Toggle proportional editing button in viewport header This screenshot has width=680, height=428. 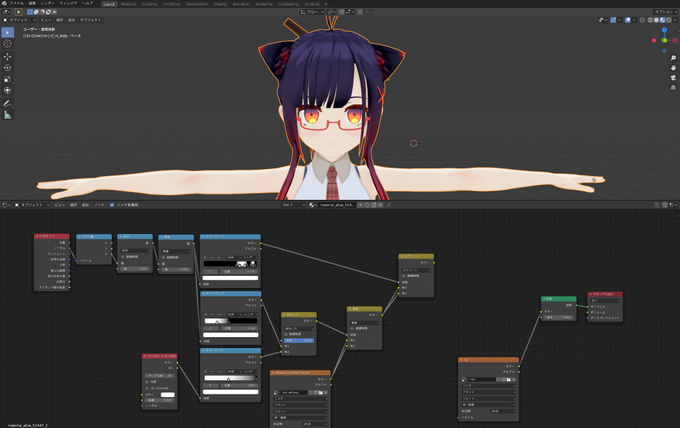360,12
